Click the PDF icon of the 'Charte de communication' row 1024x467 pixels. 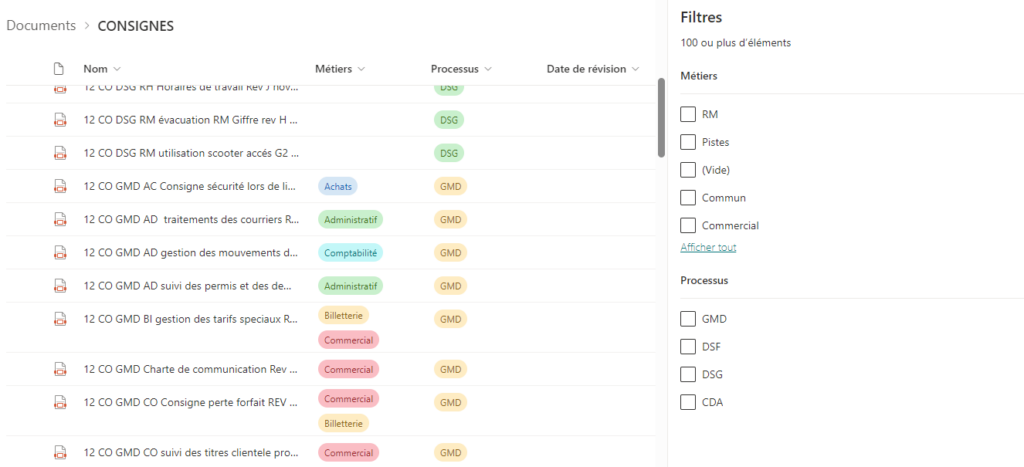(60, 369)
